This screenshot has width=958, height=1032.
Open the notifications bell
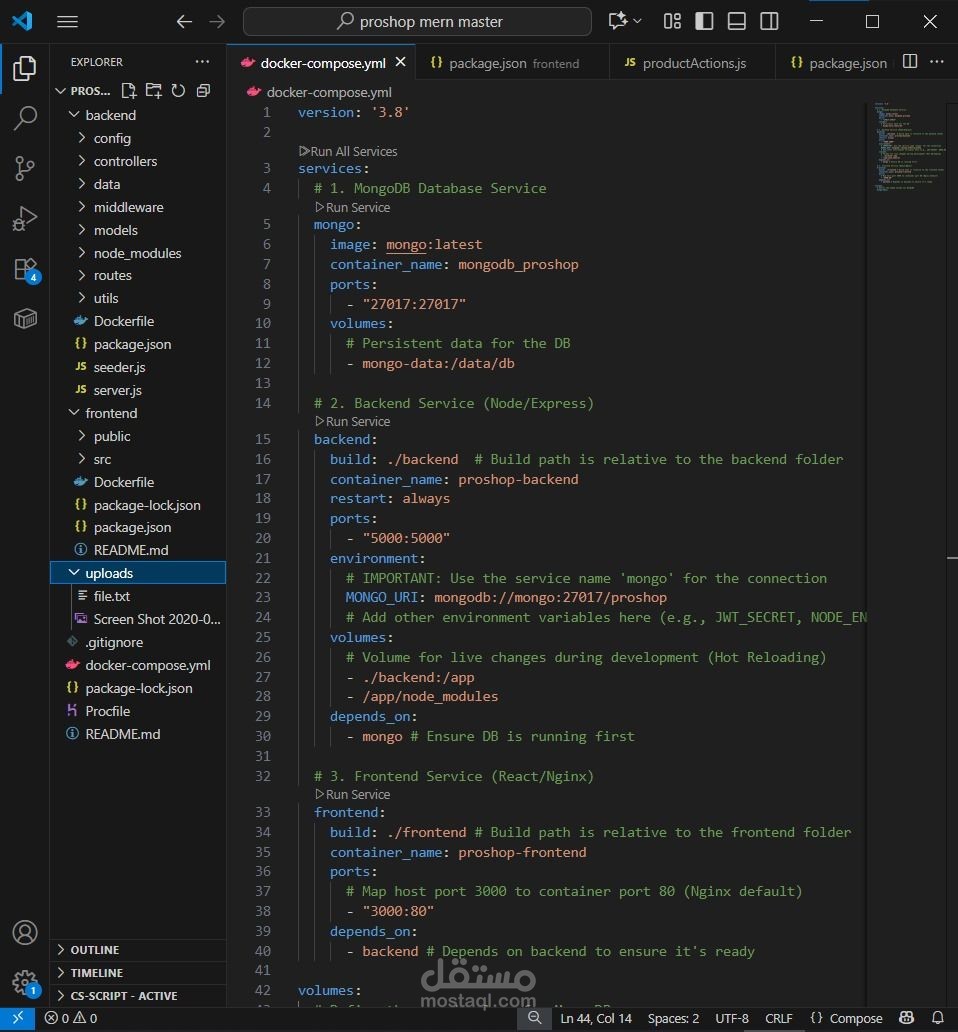(x=938, y=1018)
